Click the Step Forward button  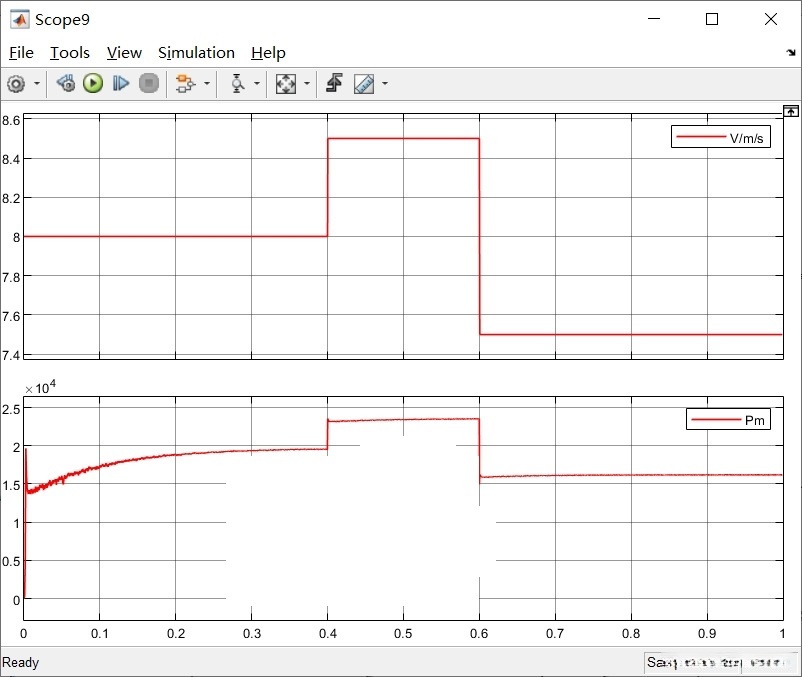121,84
